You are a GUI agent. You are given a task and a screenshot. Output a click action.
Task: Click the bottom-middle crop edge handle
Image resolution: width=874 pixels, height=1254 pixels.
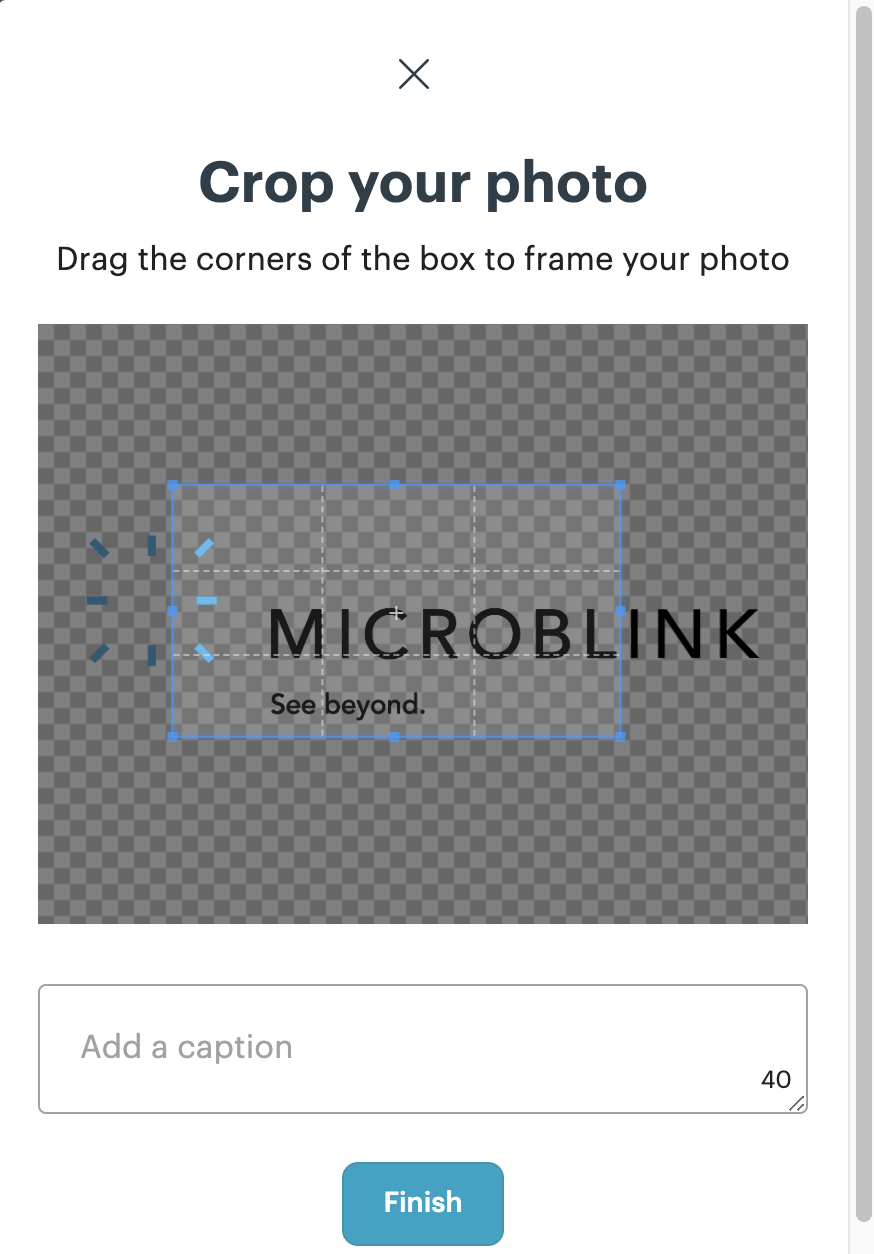click(395, 736)
